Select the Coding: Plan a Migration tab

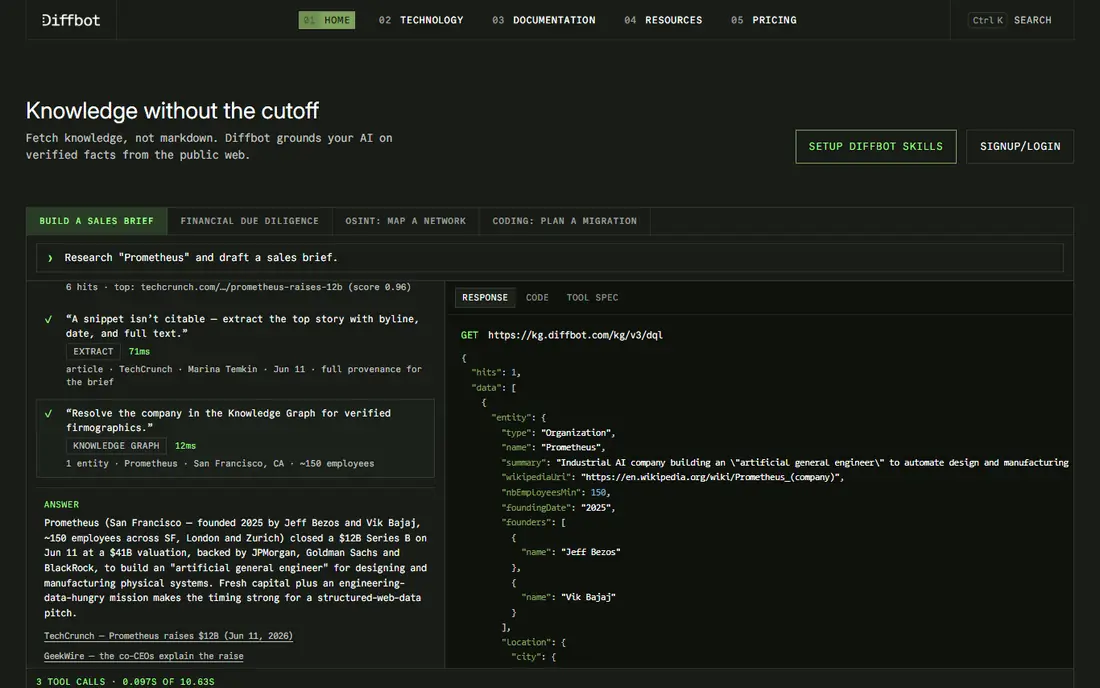565,221
